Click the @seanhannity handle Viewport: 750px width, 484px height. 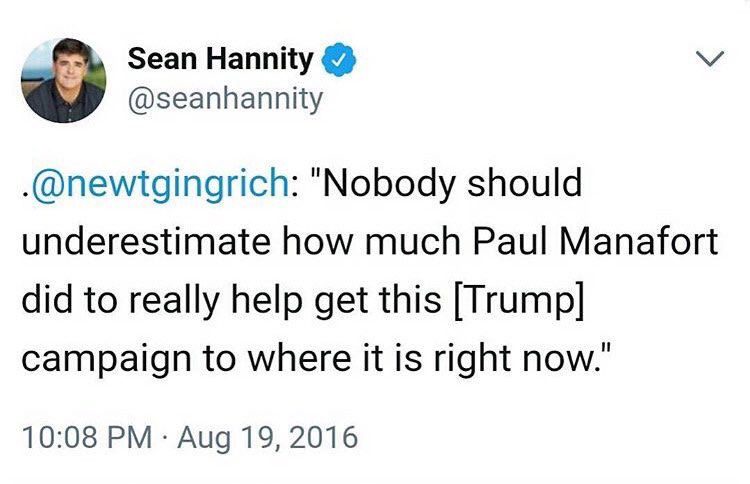tap(225, 99)
